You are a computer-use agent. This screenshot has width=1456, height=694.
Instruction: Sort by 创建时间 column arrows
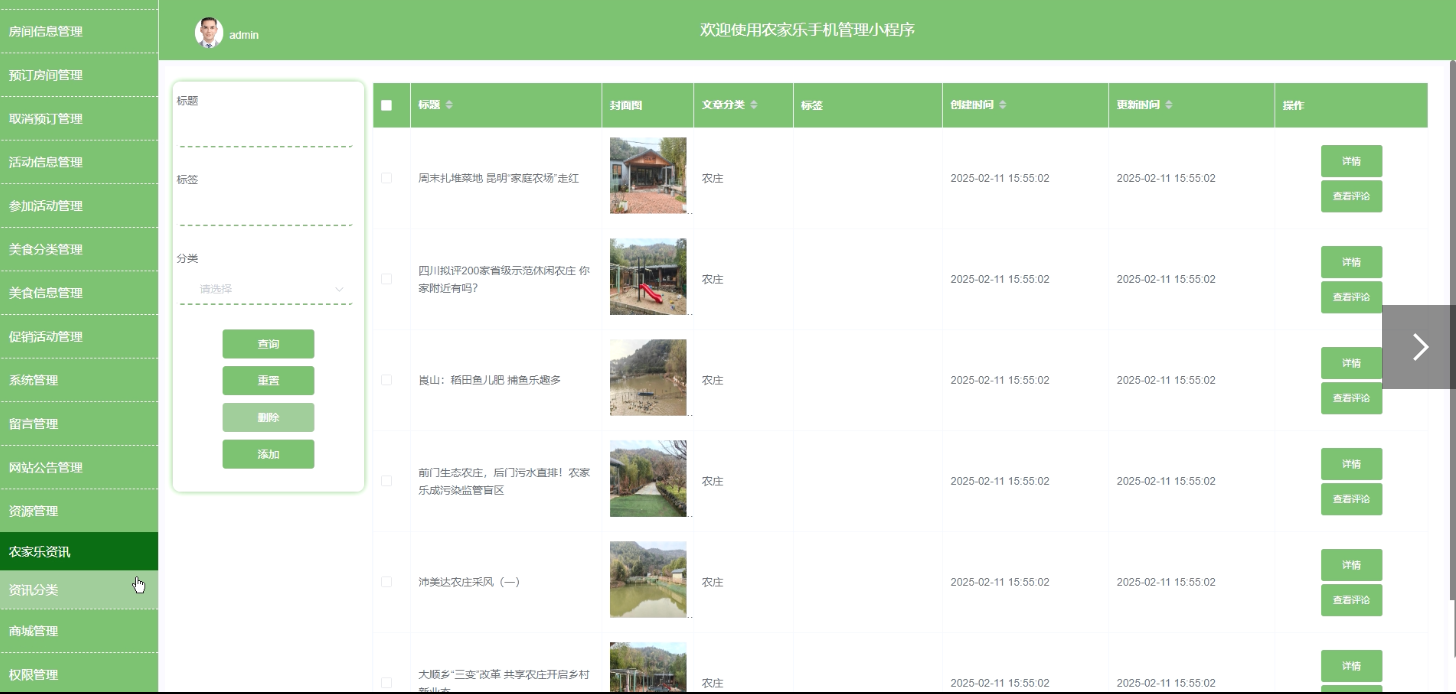(1003, 105)
